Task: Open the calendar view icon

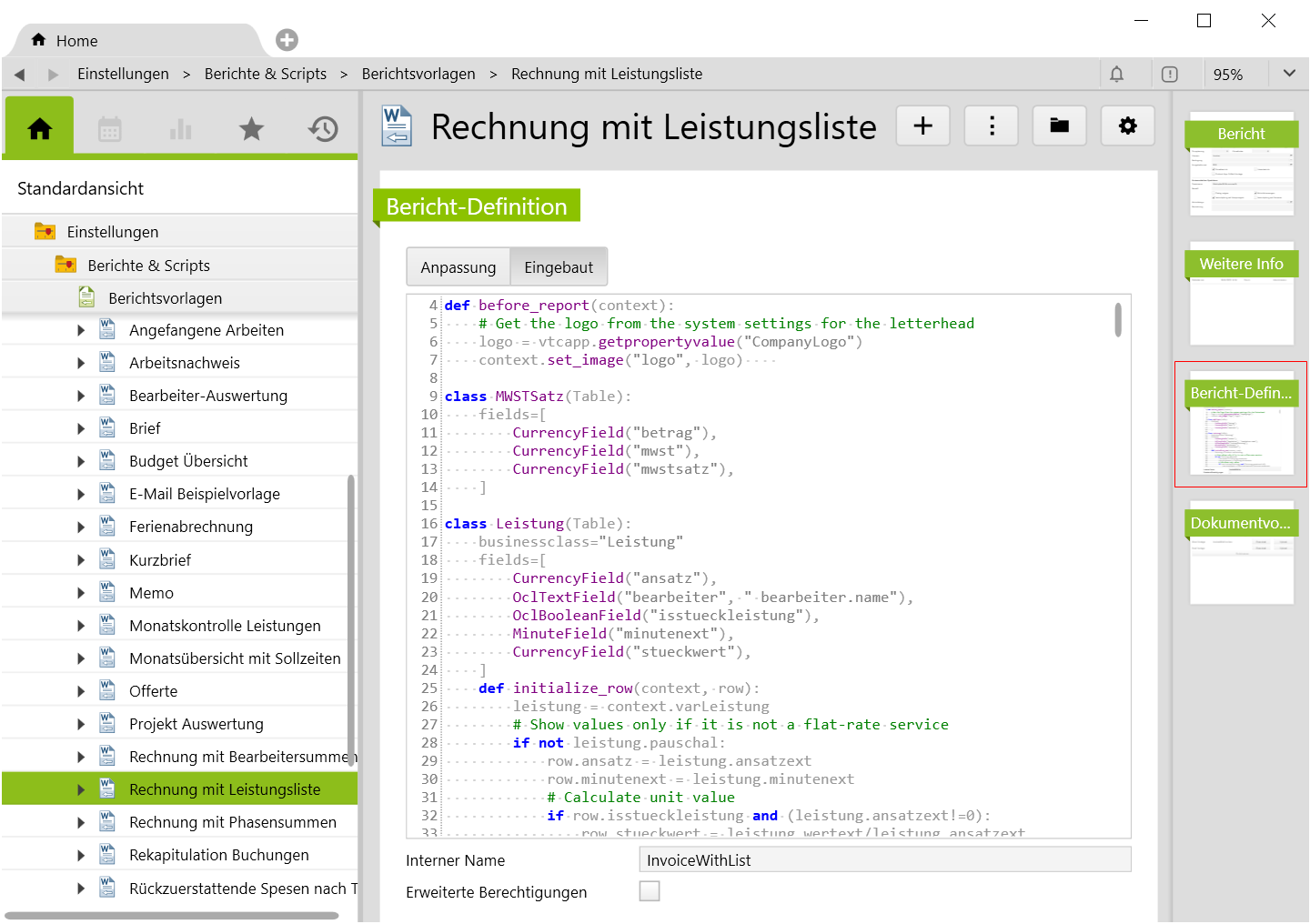Action: click(x=110, y=129)
